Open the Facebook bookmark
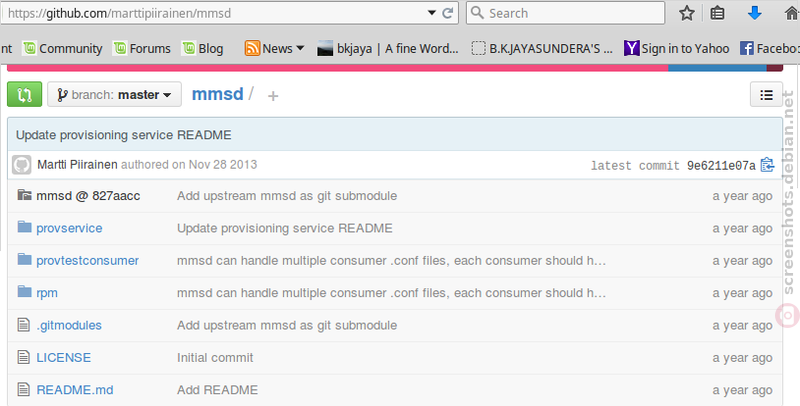Screen dimensions: 800x406 (769, 48)
